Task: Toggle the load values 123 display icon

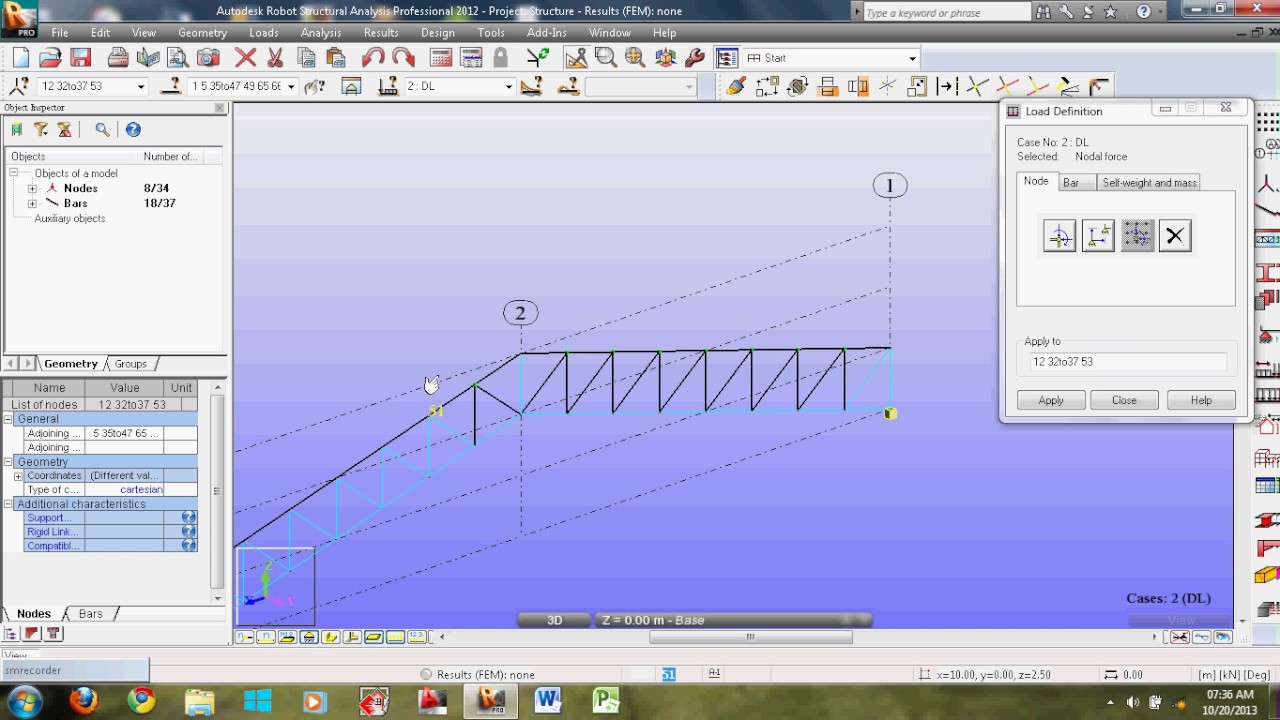Action: coord(417,637)
